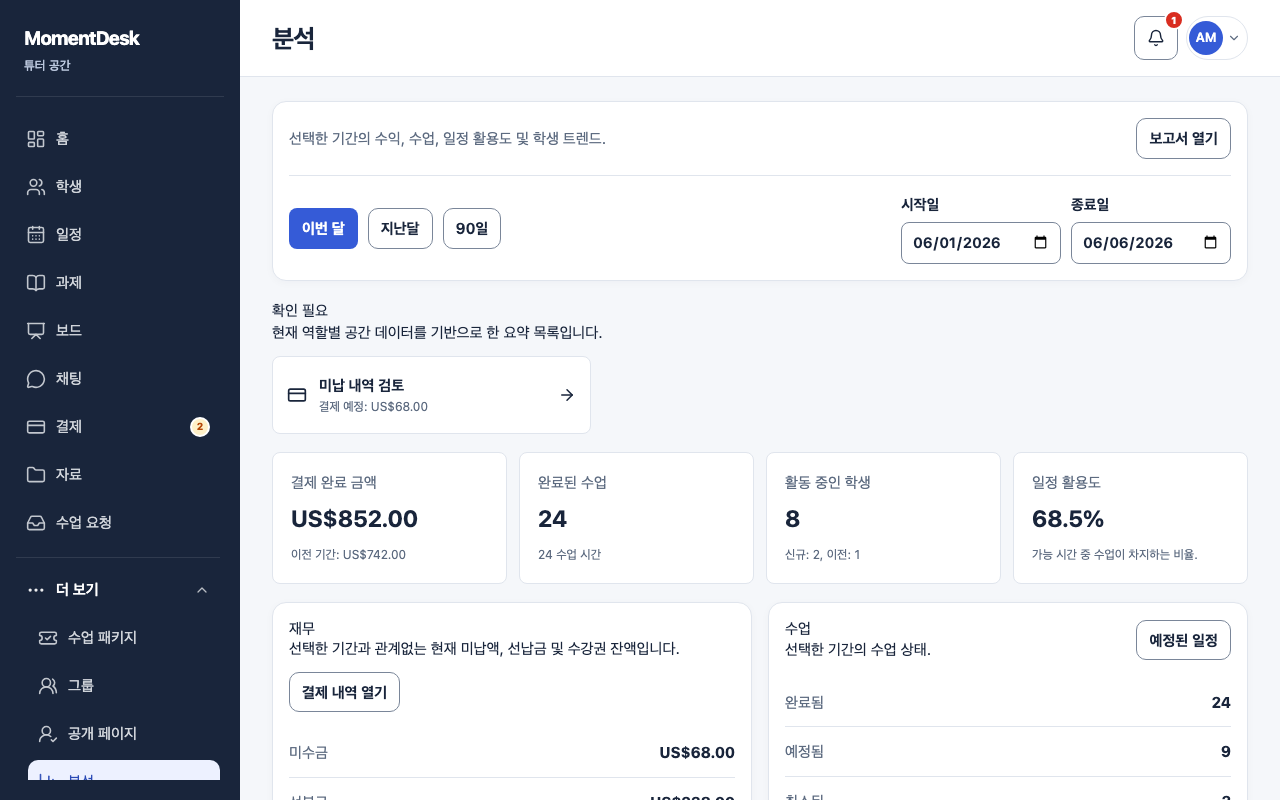Click the 채팅 speech bubble icon
The height and width of the screenshot is (800, 1280).
pyautogui.click(x=36, y=379)
